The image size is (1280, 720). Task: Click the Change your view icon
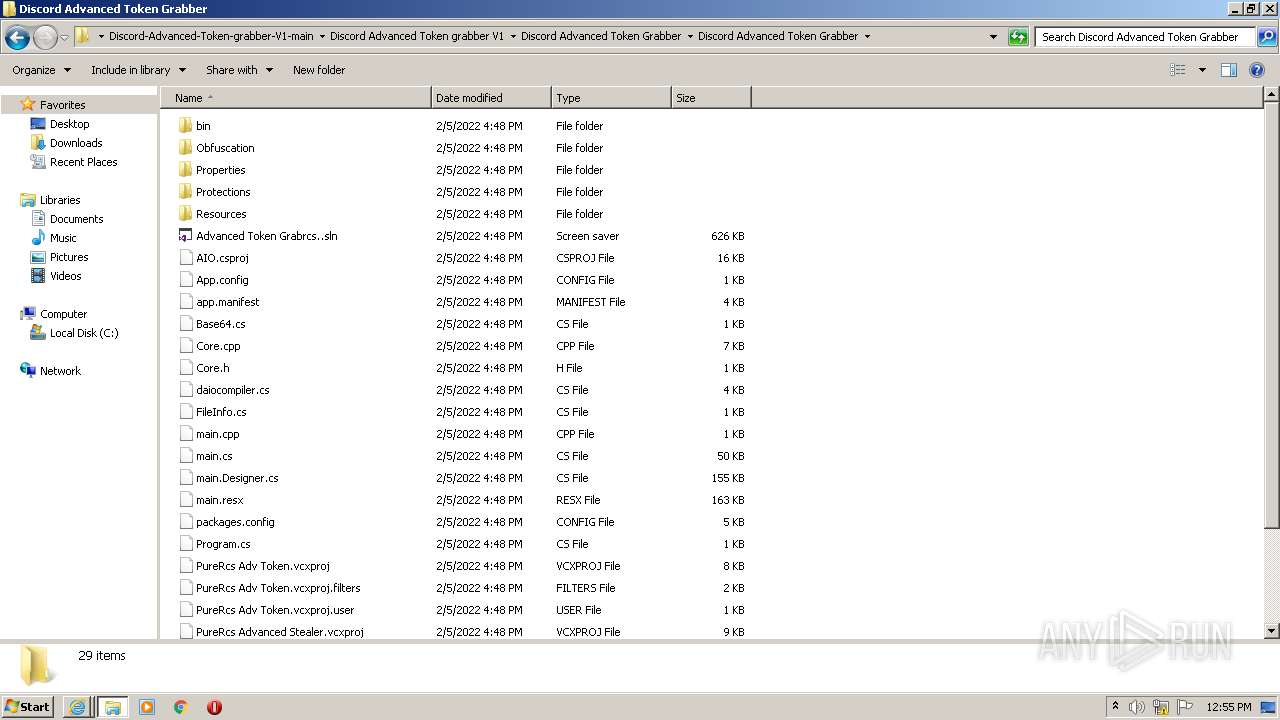point(1178,70)
